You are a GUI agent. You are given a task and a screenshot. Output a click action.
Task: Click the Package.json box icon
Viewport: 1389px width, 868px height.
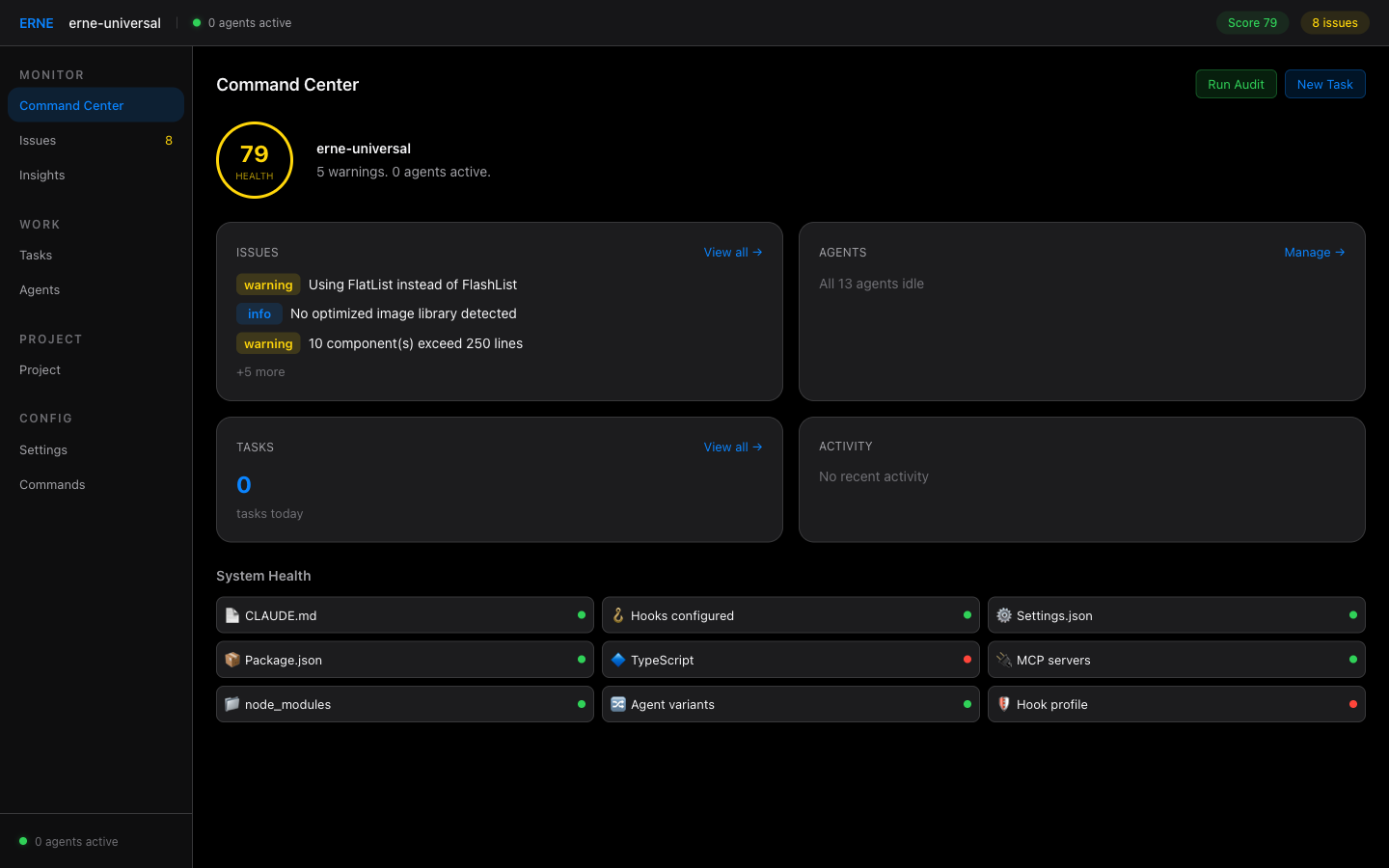(232, 660)
